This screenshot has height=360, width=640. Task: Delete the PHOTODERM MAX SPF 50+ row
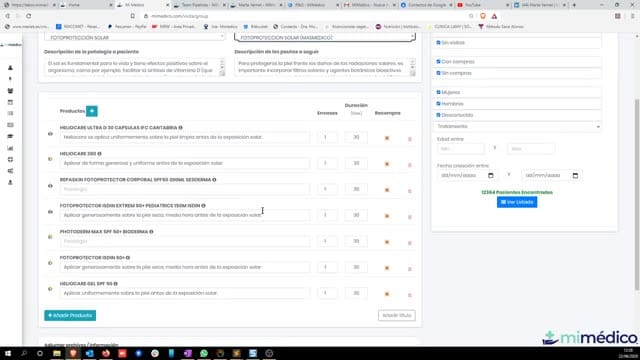pos(410,243)
